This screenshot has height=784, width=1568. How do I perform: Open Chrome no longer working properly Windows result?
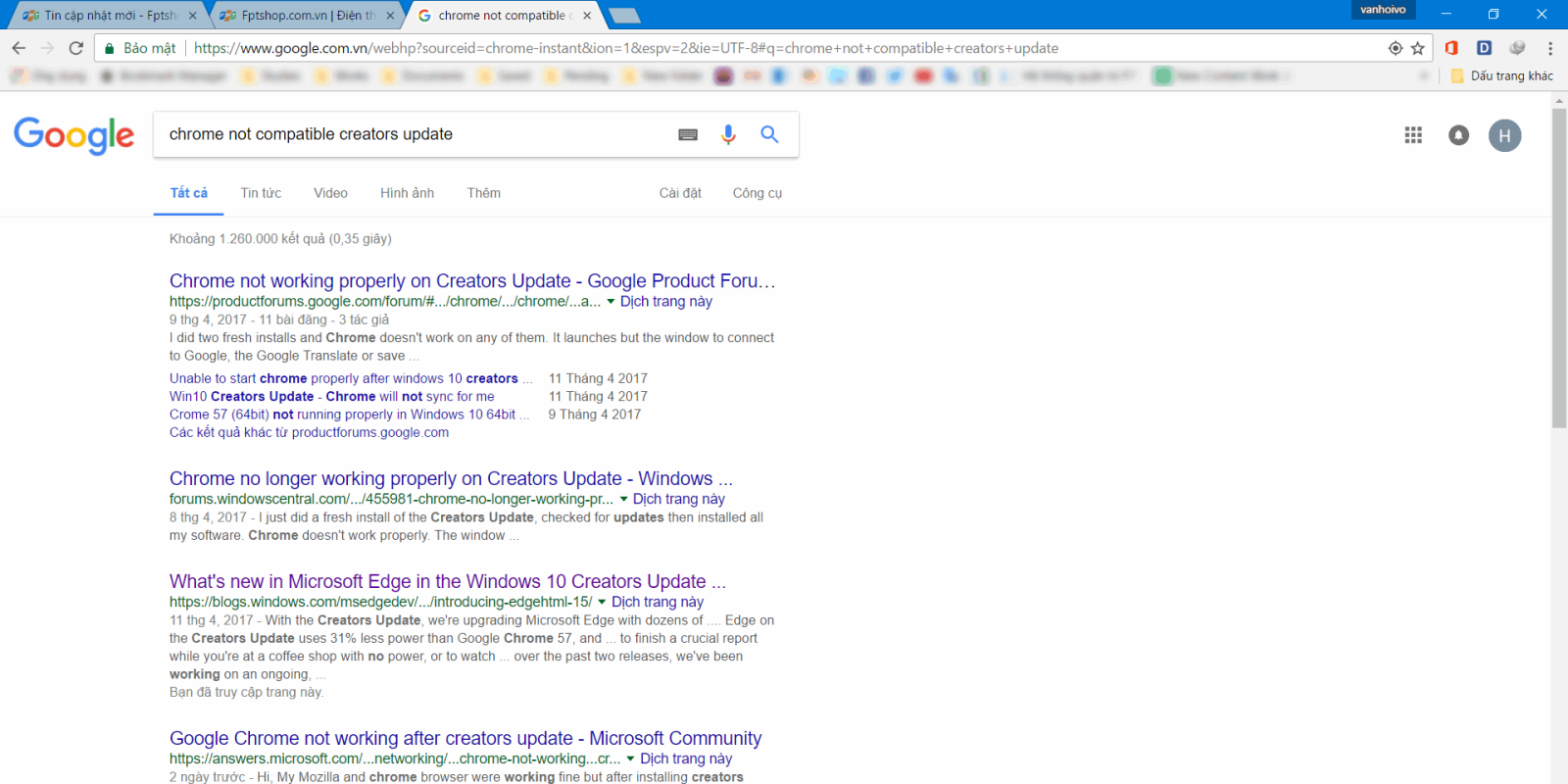click(451, 479)
